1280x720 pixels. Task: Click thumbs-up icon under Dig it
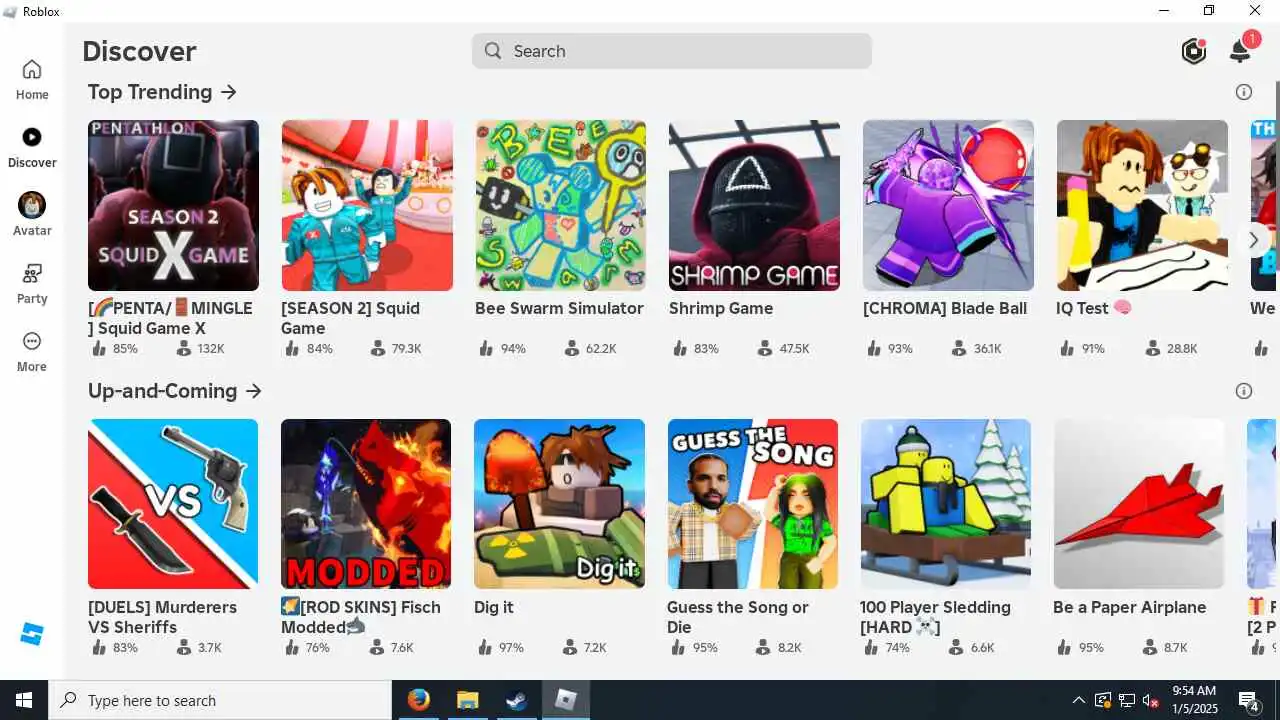(x=485, y=647)
